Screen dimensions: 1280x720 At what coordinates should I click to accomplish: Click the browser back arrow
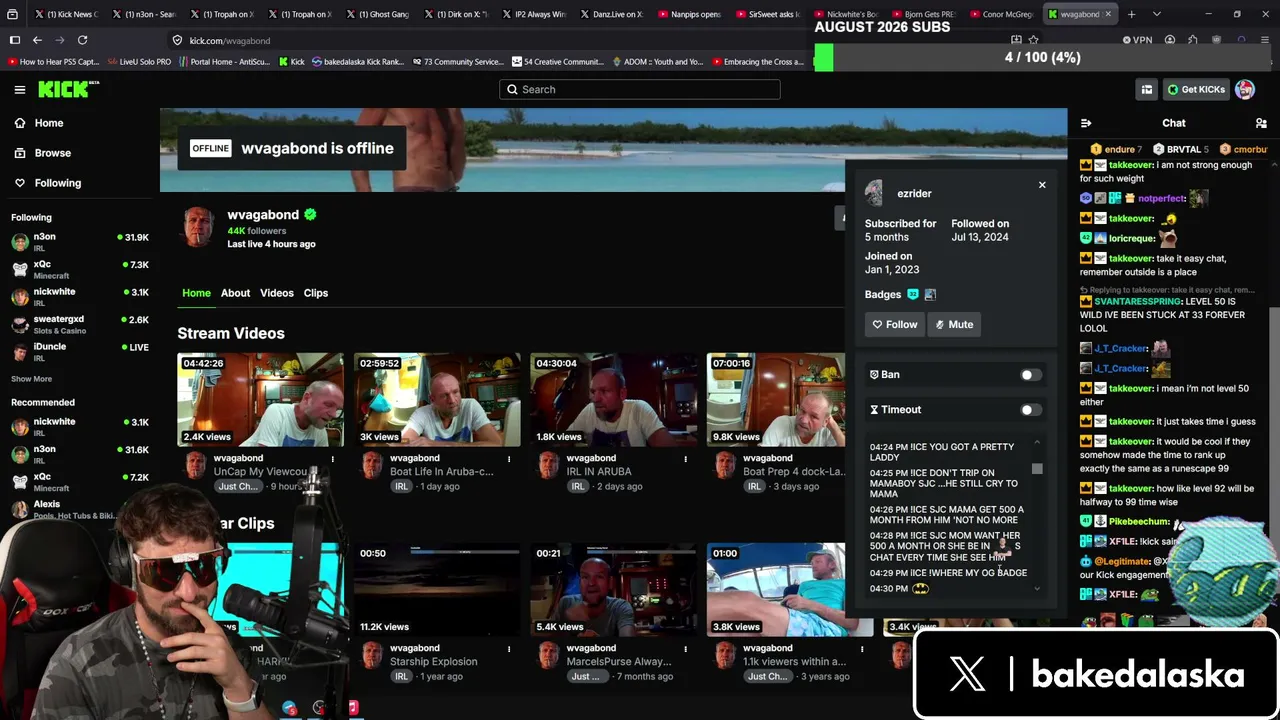(37, 40)
